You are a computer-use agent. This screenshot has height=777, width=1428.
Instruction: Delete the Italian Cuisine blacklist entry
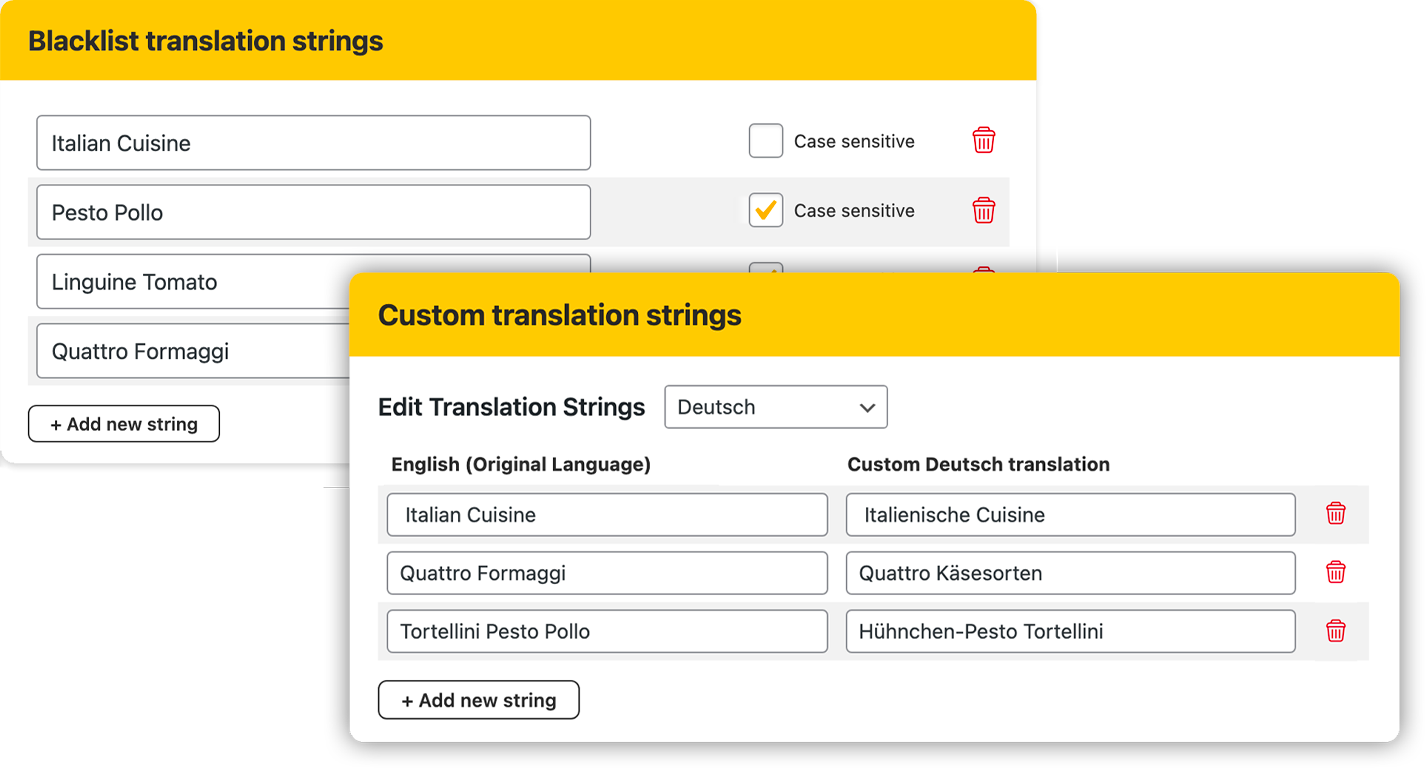click(x=983, y=141)
